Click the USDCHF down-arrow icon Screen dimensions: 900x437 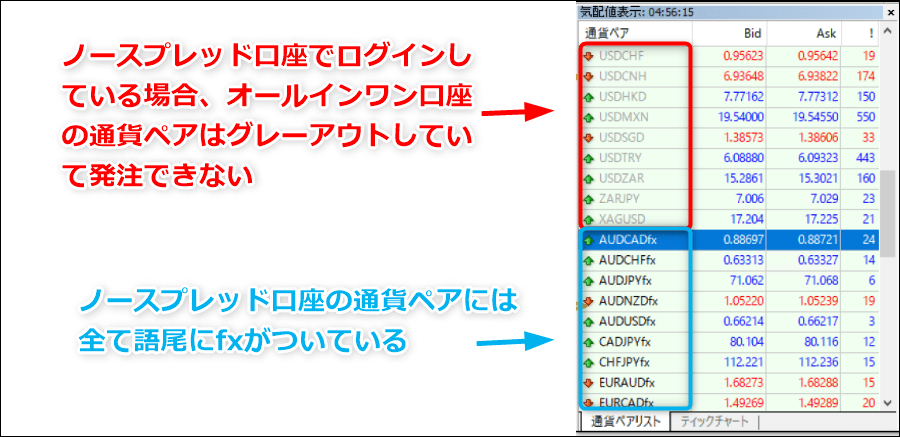[588, 56]
